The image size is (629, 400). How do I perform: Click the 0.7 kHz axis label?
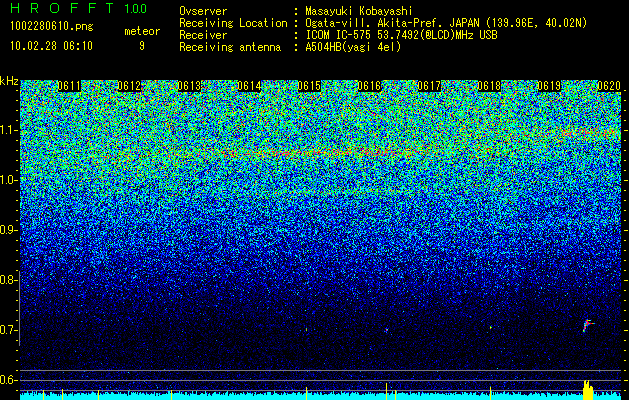(7, 330)
